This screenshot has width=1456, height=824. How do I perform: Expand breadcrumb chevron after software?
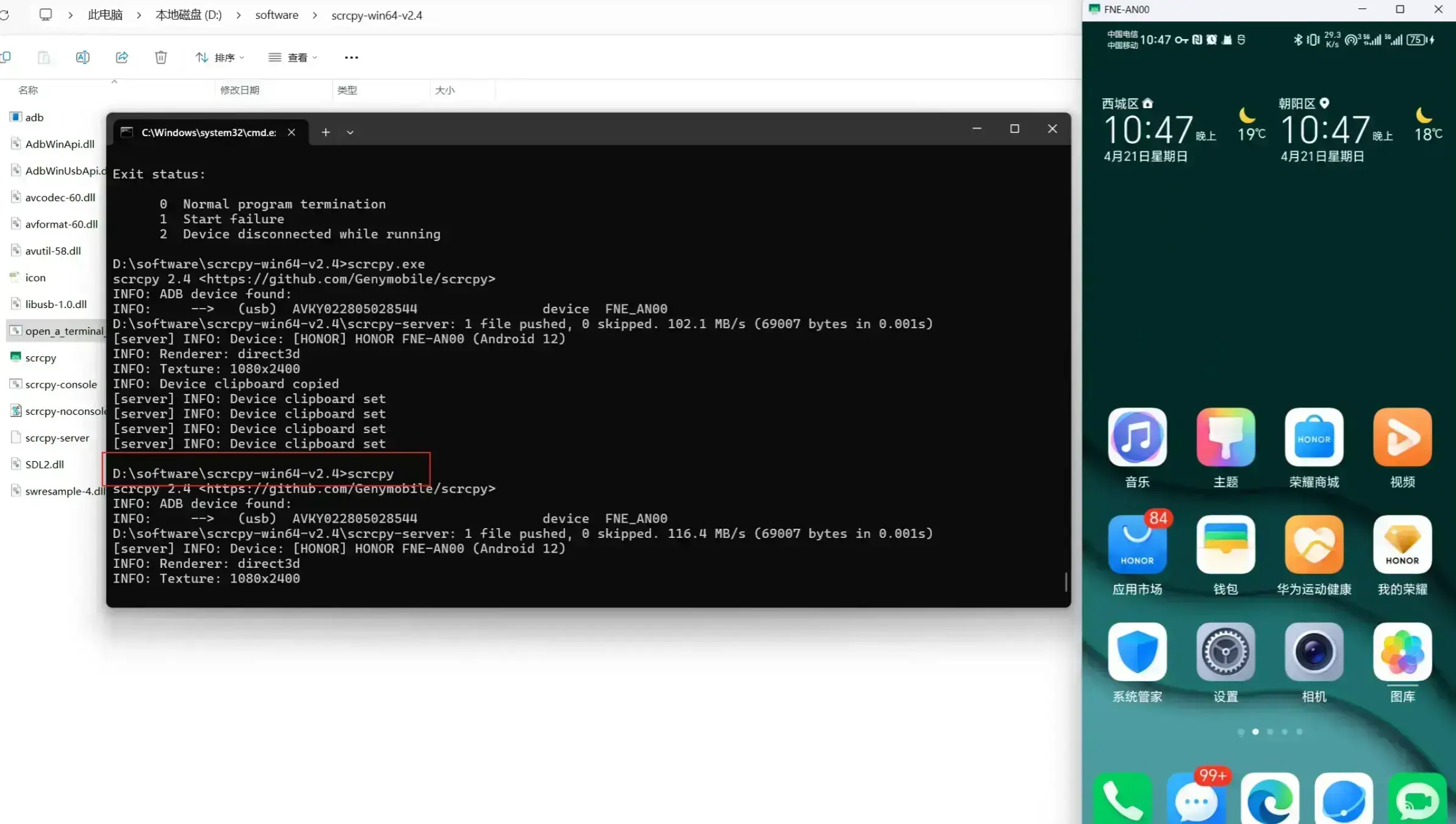[x=315, y=15]
